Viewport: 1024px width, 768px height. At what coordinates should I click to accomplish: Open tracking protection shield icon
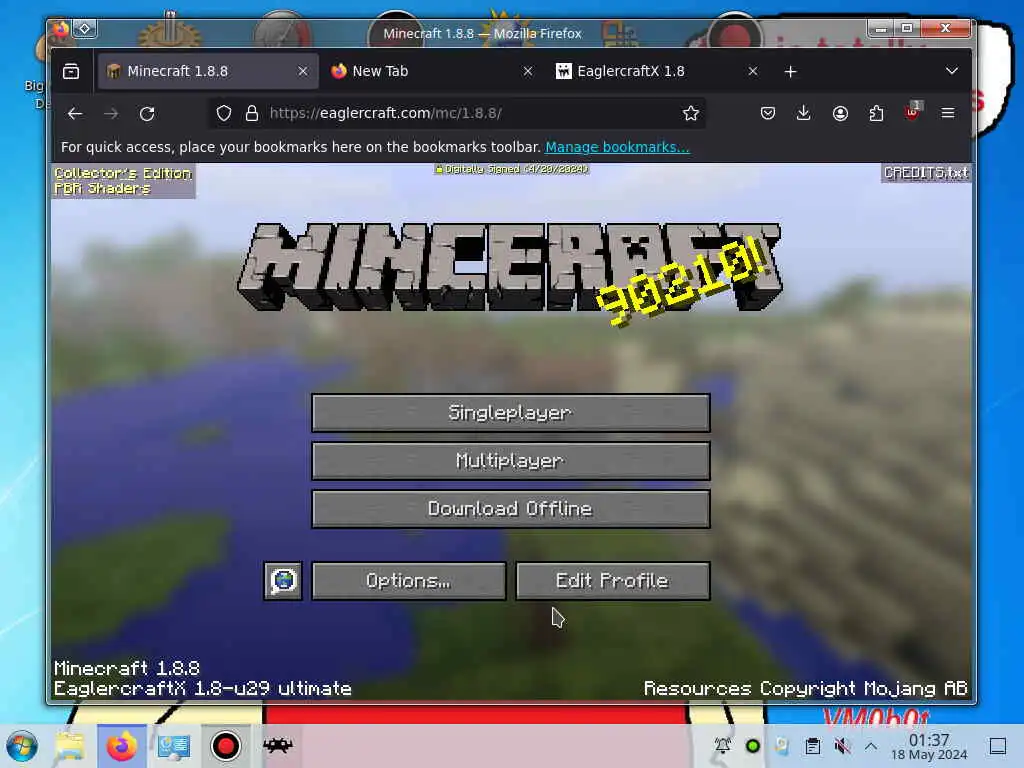point(224,114)
